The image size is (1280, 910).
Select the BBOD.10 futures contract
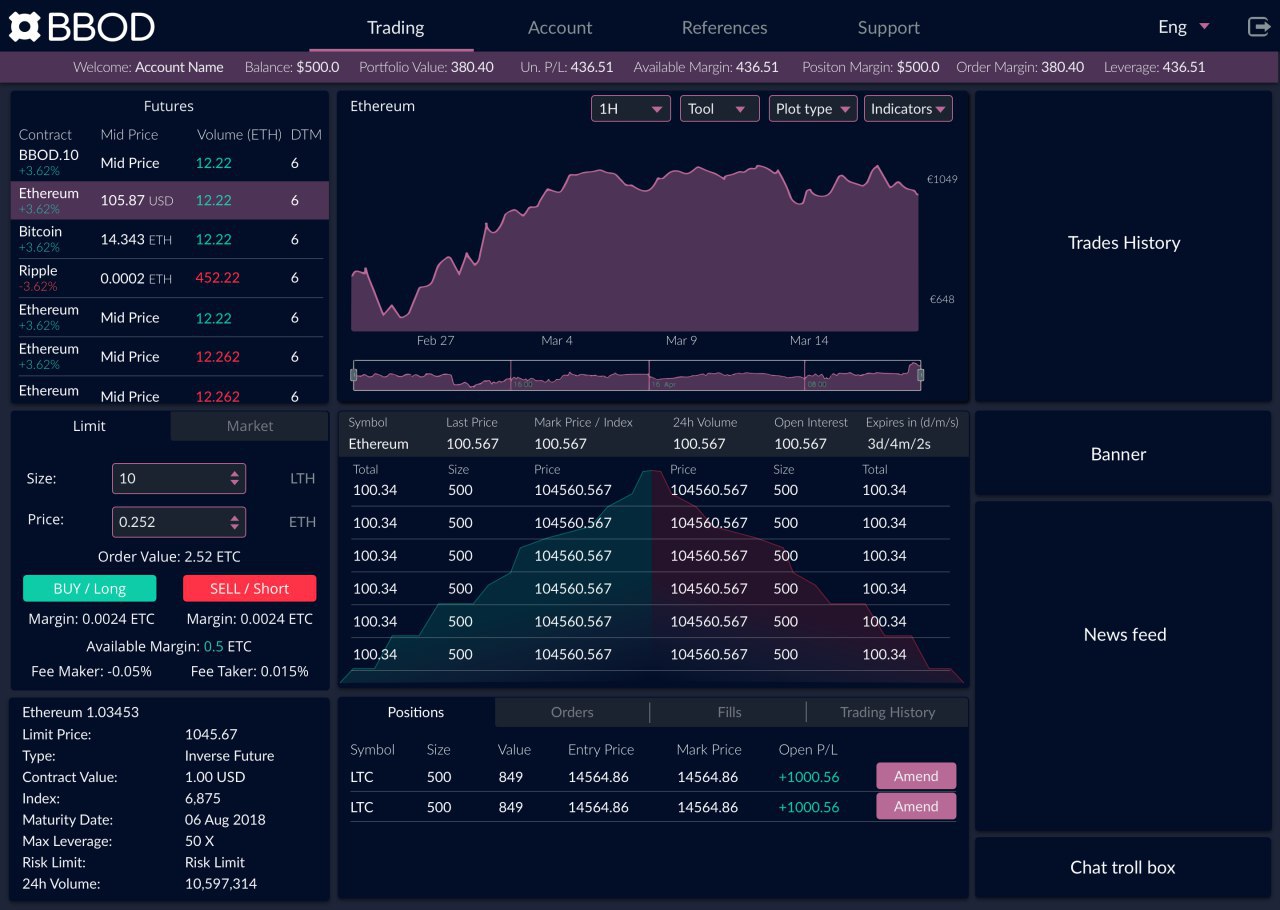click(x=170, y=162)
